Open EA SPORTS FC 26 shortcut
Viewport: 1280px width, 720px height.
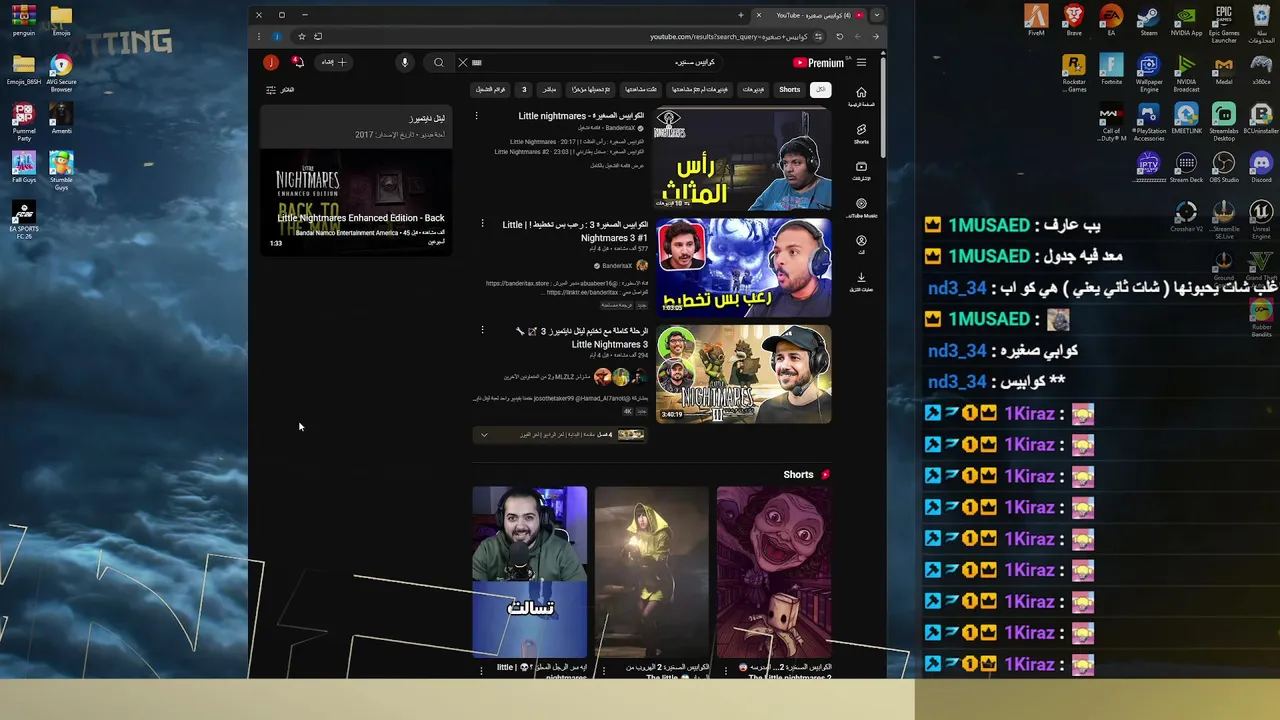(24, 219)
